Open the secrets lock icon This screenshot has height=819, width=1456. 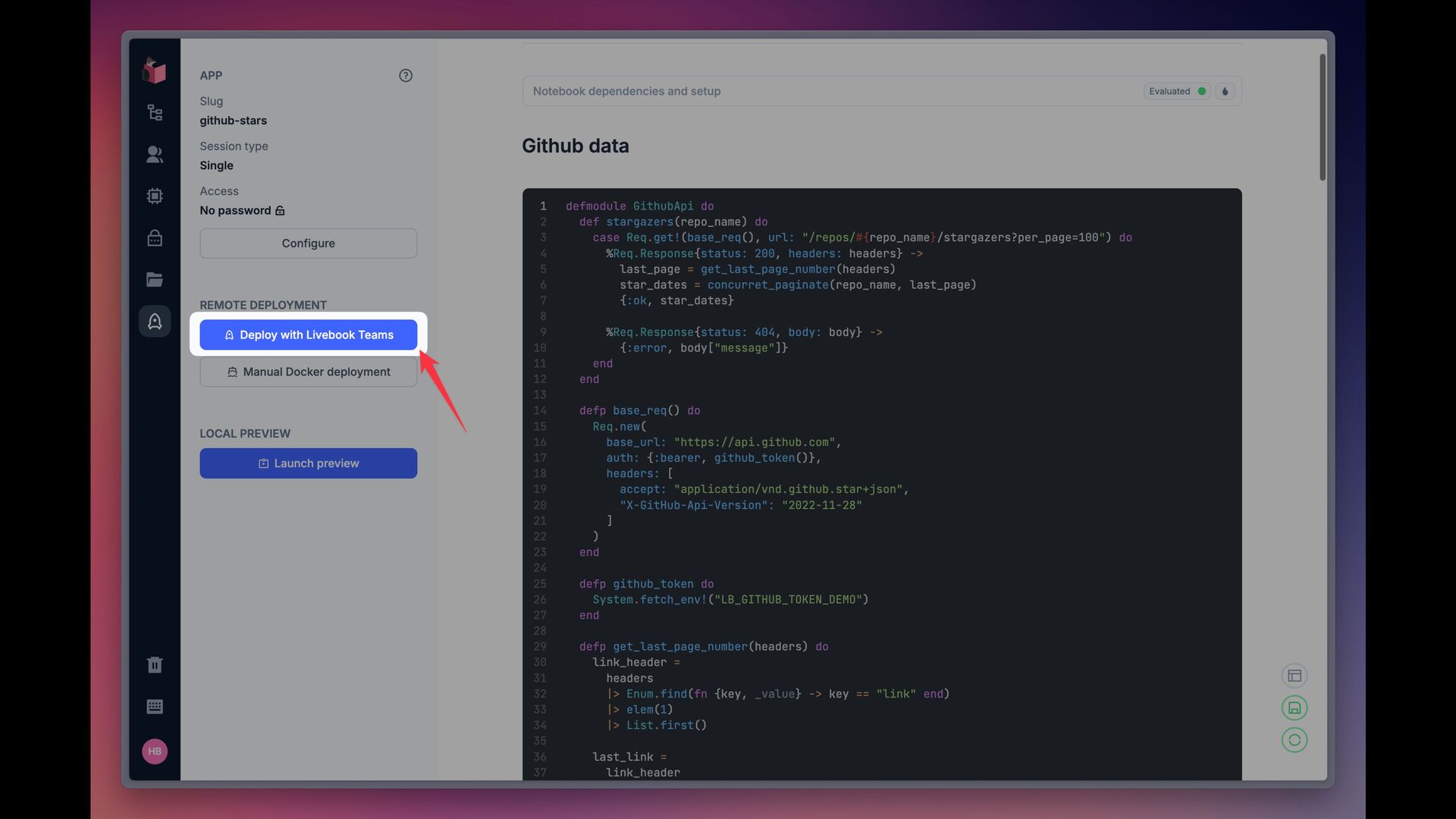[155, 238]
